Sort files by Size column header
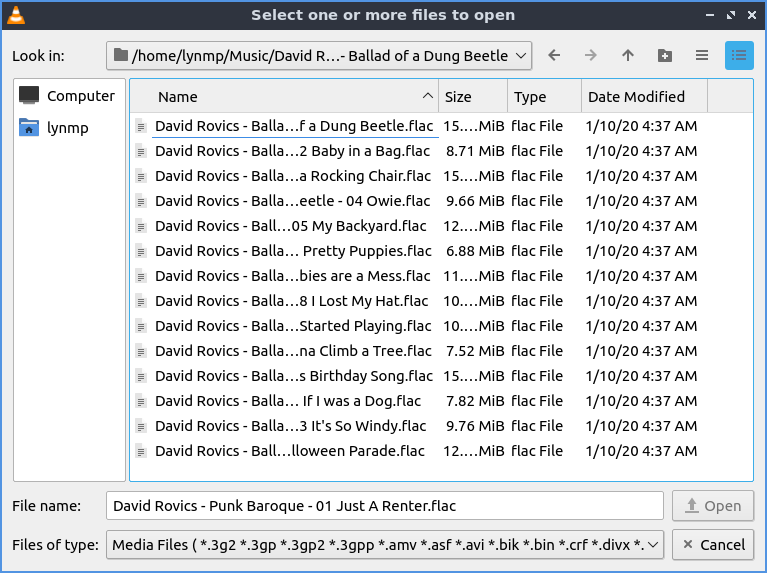767x573 pixels. [472, 97]
